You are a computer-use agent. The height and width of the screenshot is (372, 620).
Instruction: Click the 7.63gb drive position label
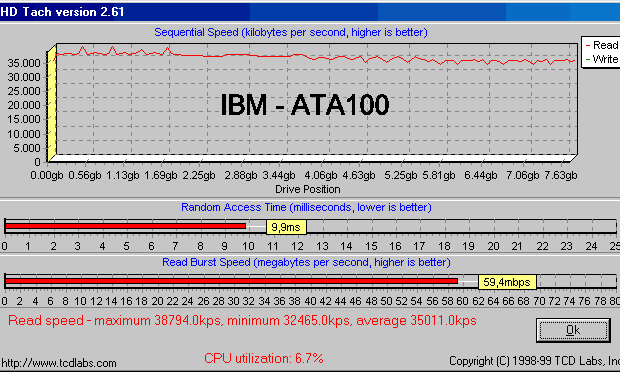click(x=561, y=175)
